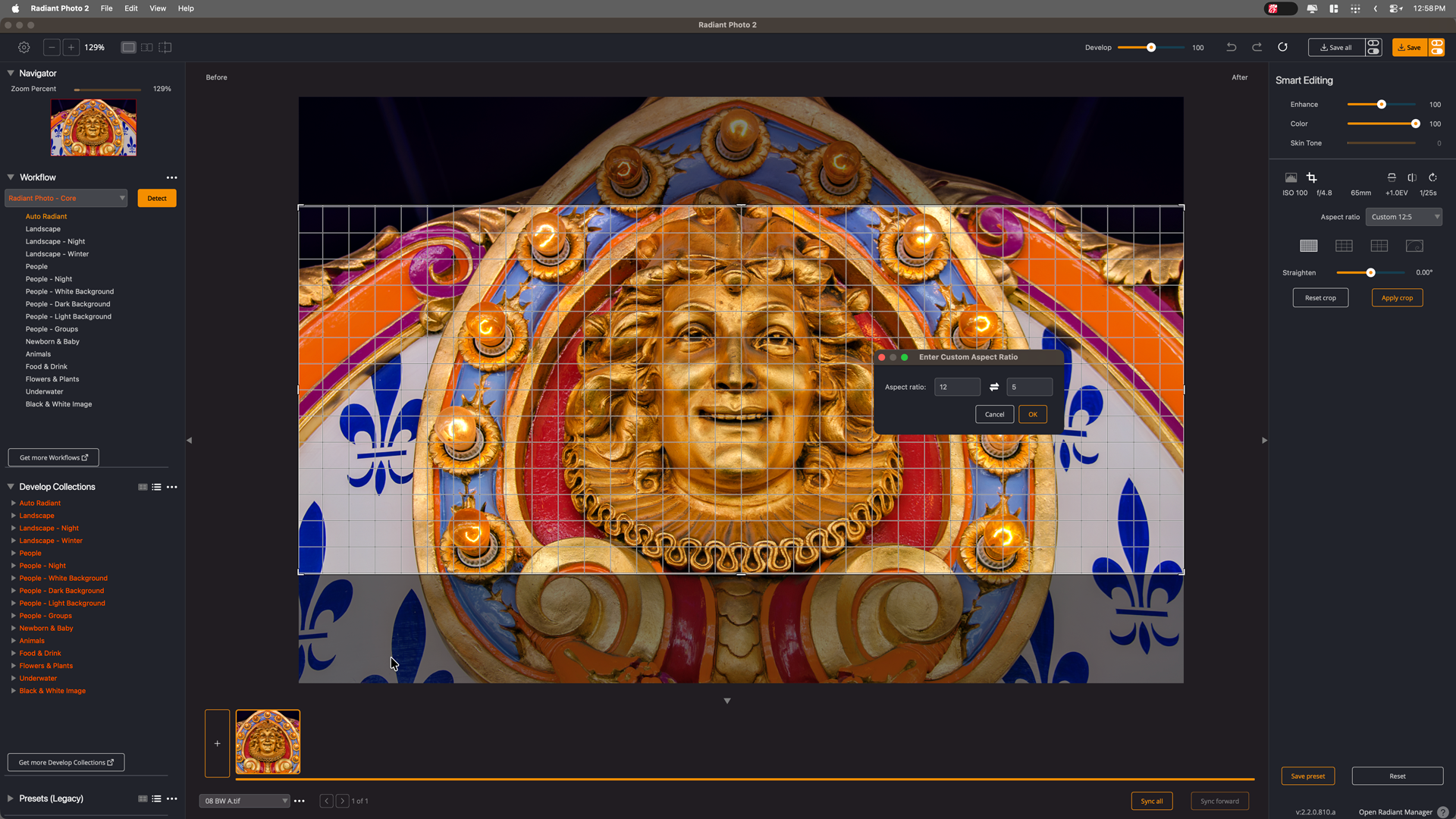Click the flip horizontal icon
1456x819 pixels.
1412,177
